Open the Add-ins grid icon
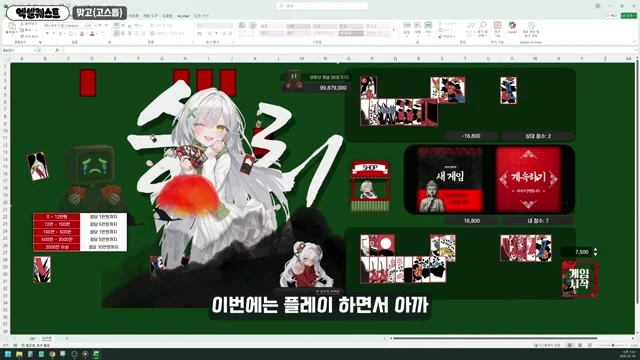This screenshot has height=360, width=640. coord(497,26)
